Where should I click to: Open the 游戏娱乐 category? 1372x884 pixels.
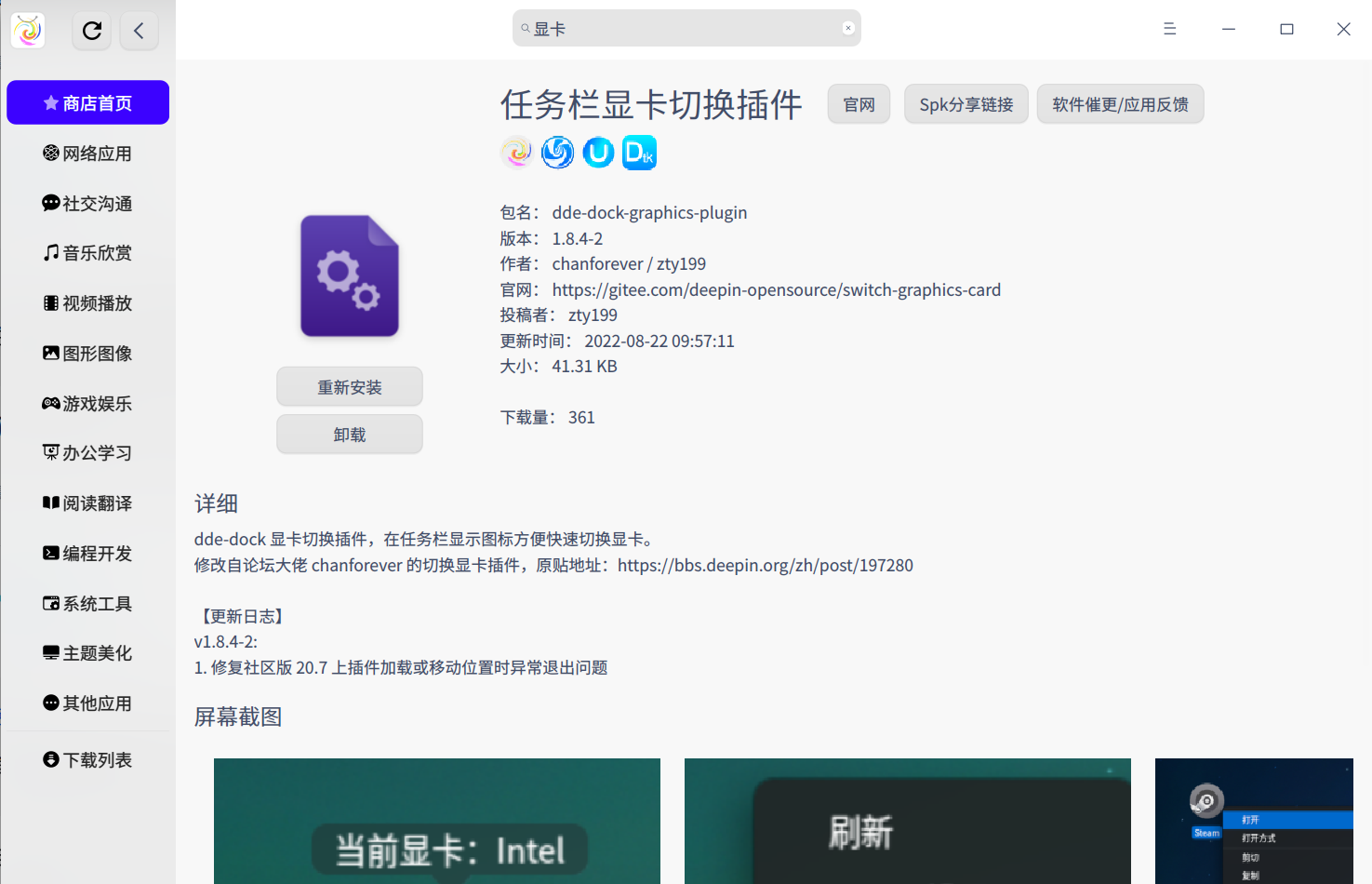88,404
